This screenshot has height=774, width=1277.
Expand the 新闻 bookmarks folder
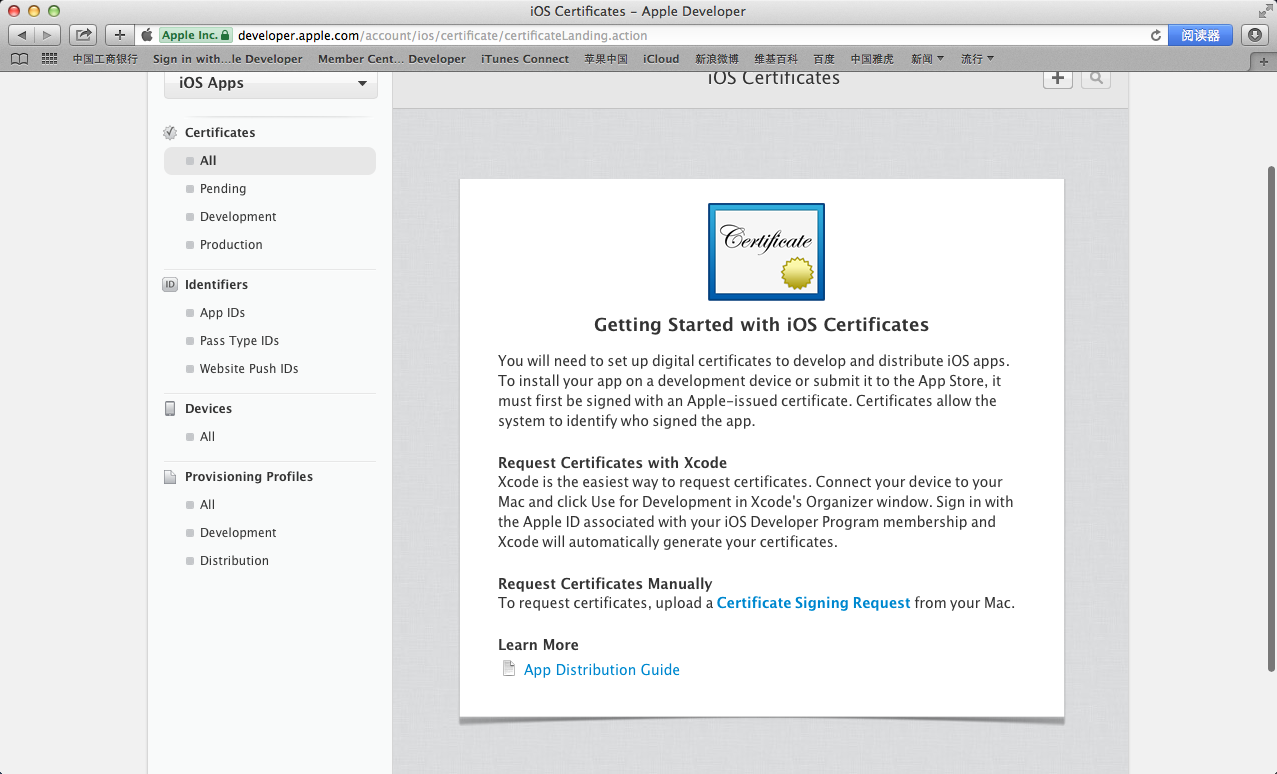[927, 59]
